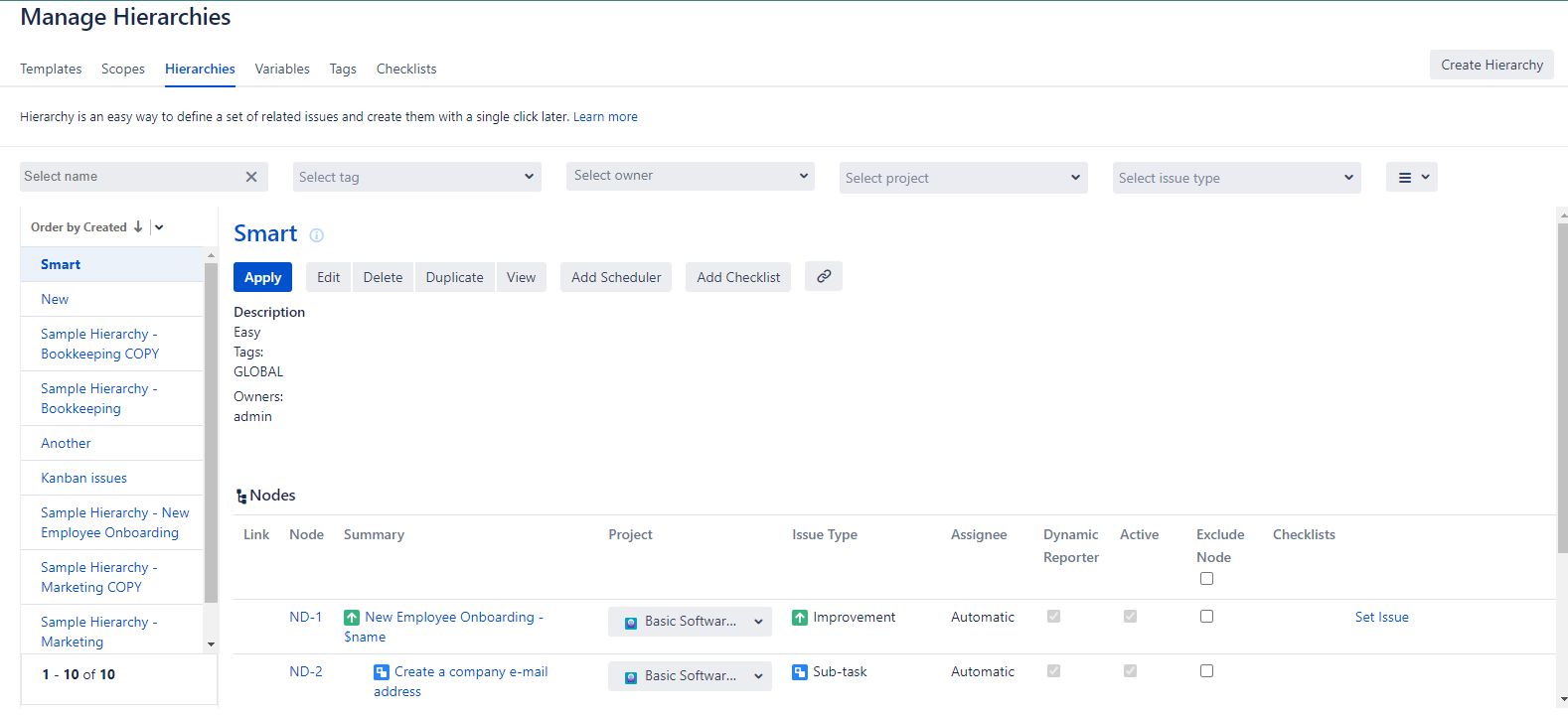Open the ND-1 project Basic Software dropdown
The height and width of the screenshot is (715, 1568).
tap(690, 622)
